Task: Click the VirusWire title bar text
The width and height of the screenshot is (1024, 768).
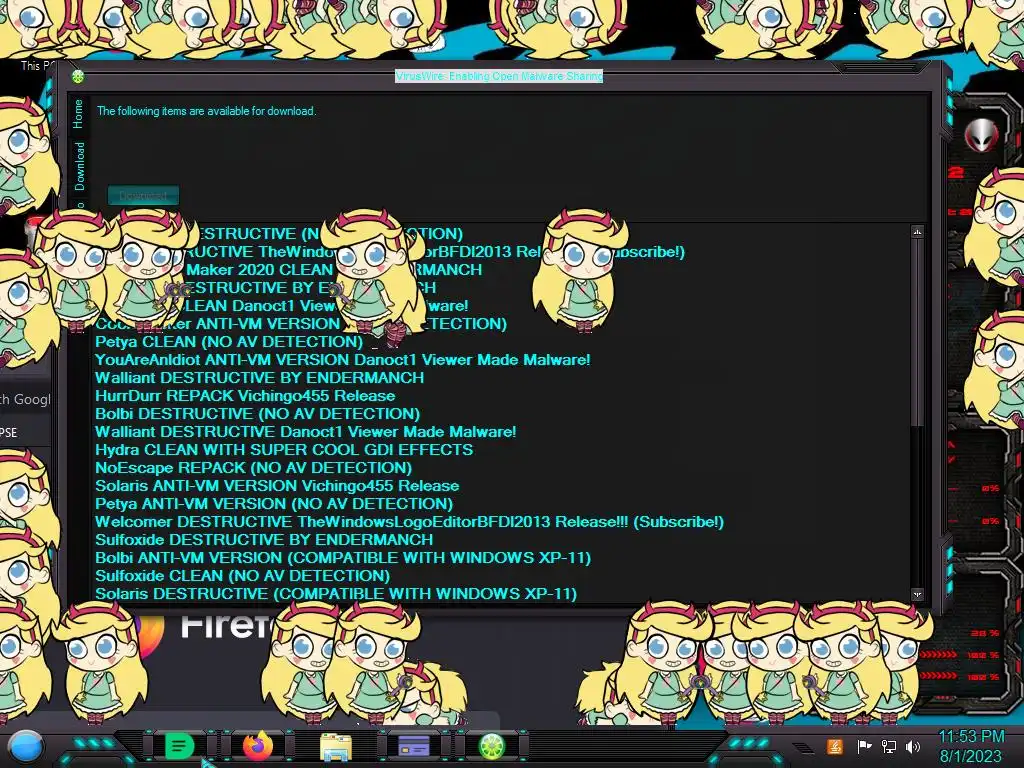Action: click(x=499, y=76)
